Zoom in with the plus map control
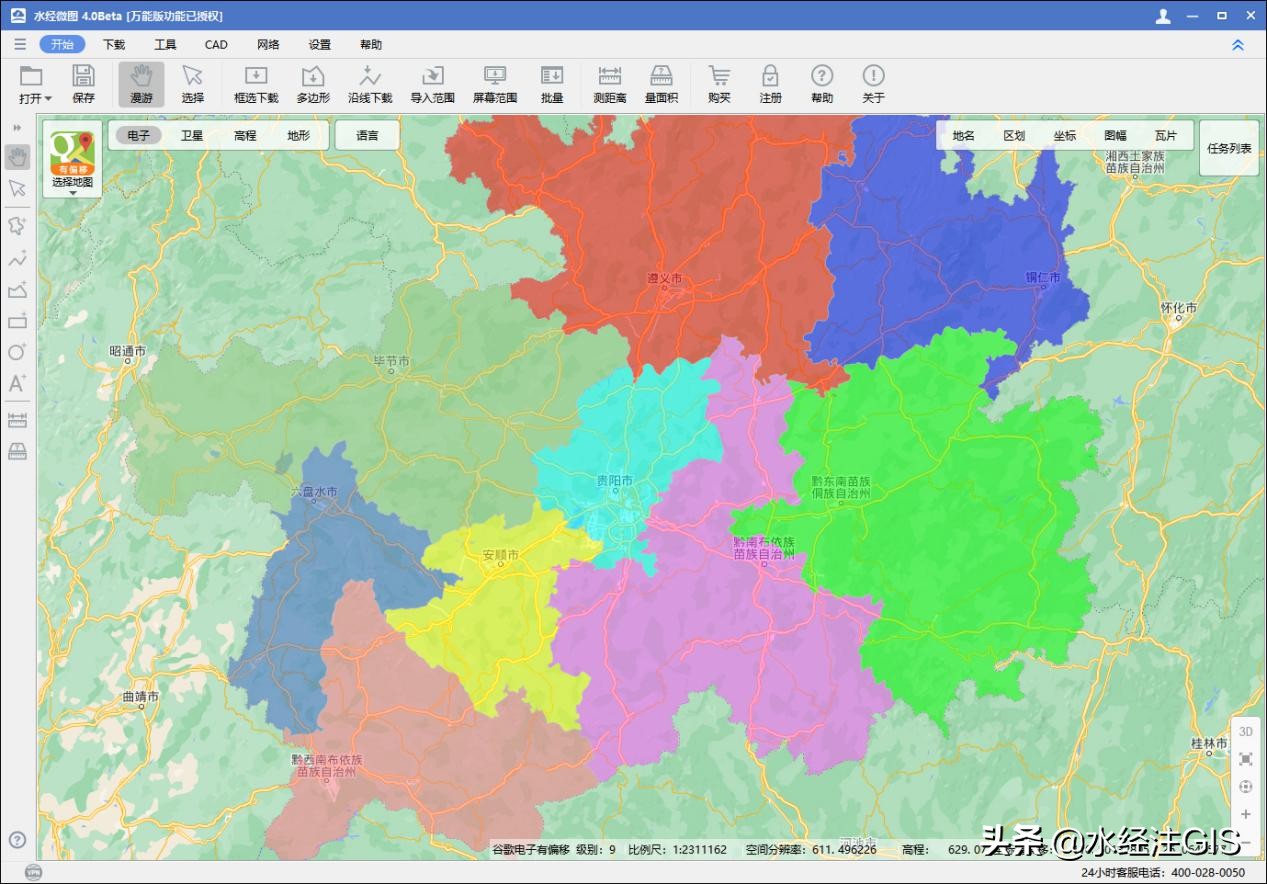Viewport: 1267px width, 884px height. click(1246, 815)
